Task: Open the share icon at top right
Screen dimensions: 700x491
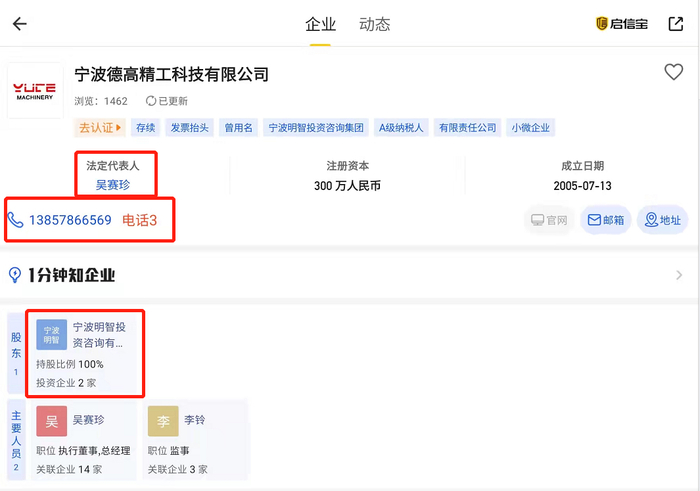Action: point(675,24)
